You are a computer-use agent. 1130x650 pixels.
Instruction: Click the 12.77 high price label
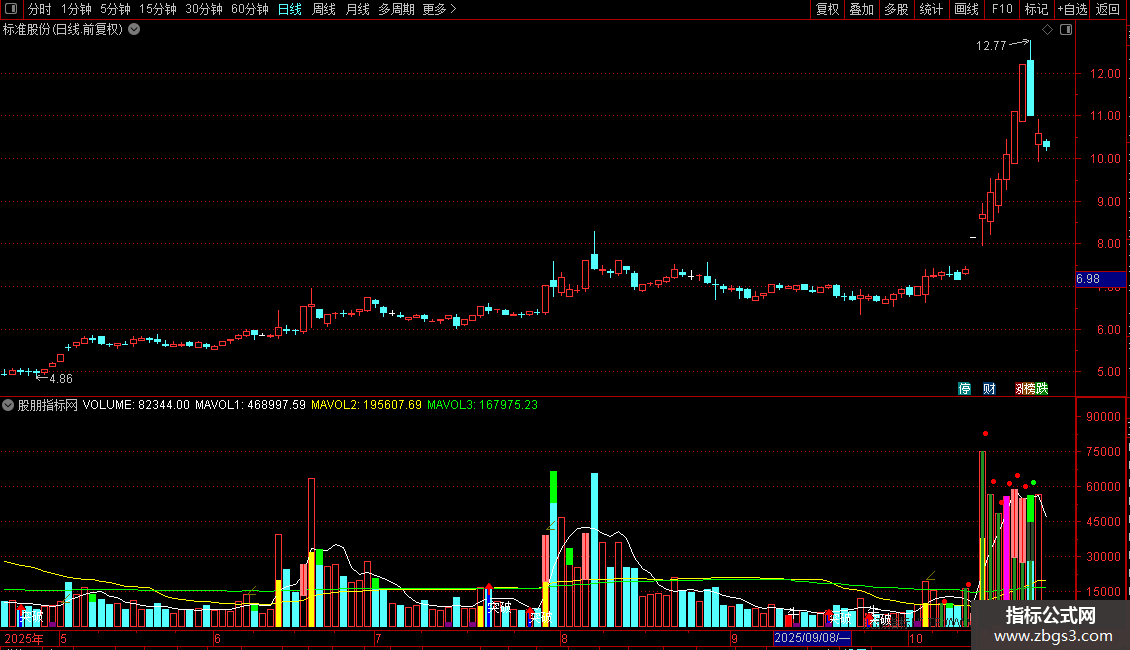click(x=991, y=46)
